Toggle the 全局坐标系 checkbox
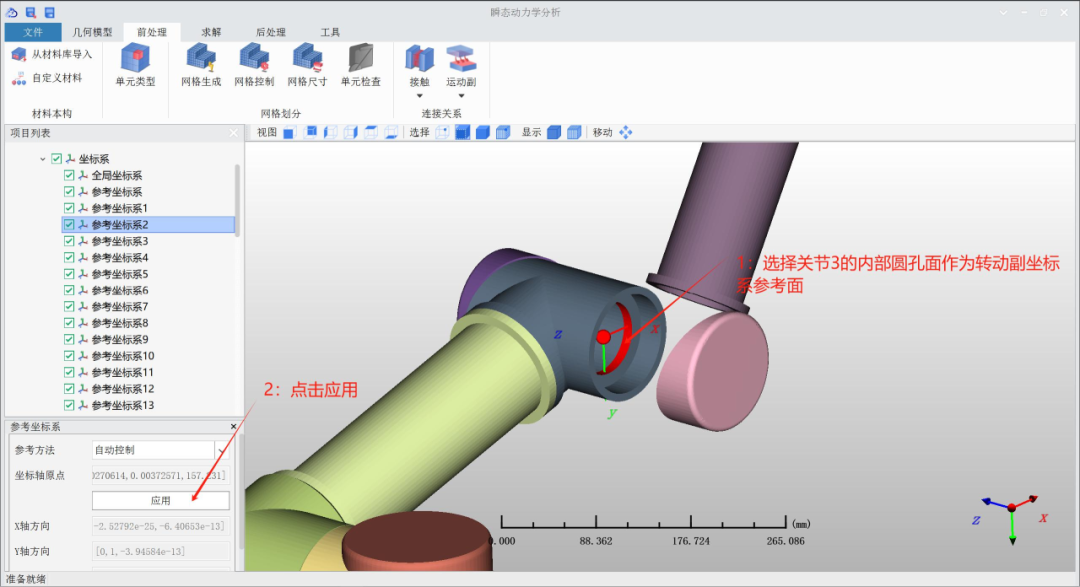1080x587 pixels. click(69, 176)
